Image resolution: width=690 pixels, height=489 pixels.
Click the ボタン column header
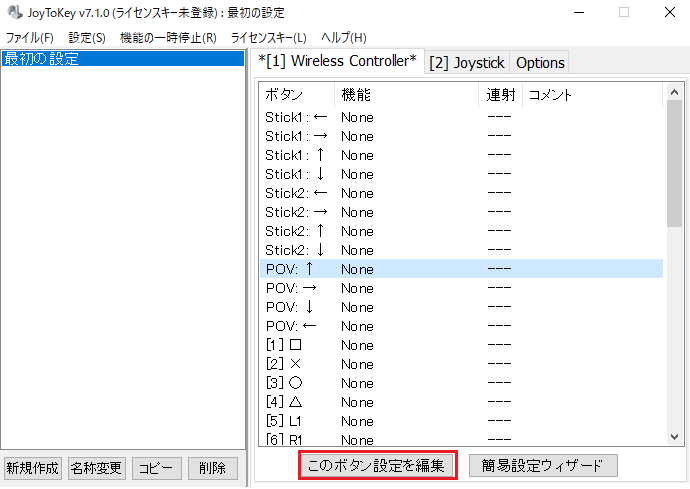pos(297,95)
